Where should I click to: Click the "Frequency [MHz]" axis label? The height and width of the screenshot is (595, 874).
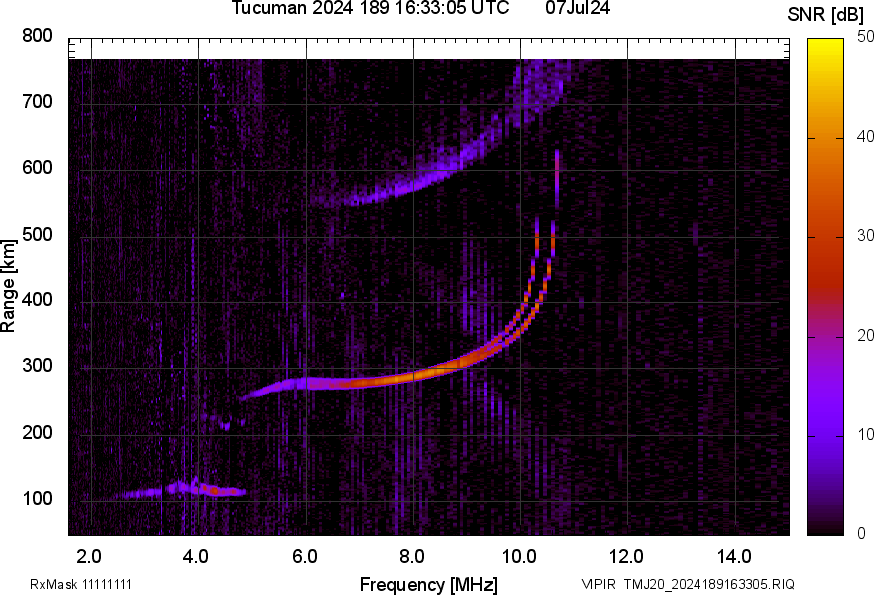click(429, 584)
